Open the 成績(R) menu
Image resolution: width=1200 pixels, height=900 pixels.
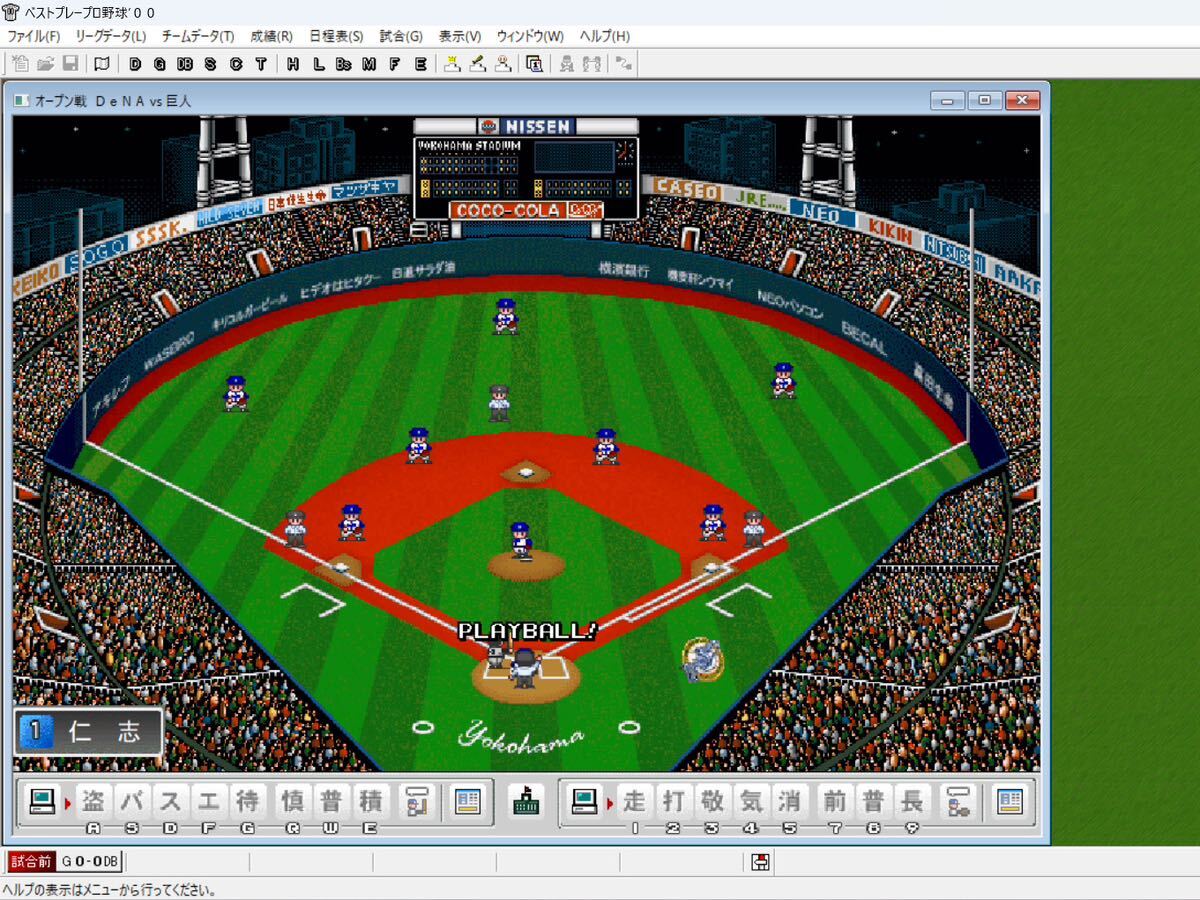tap(272, 36)
